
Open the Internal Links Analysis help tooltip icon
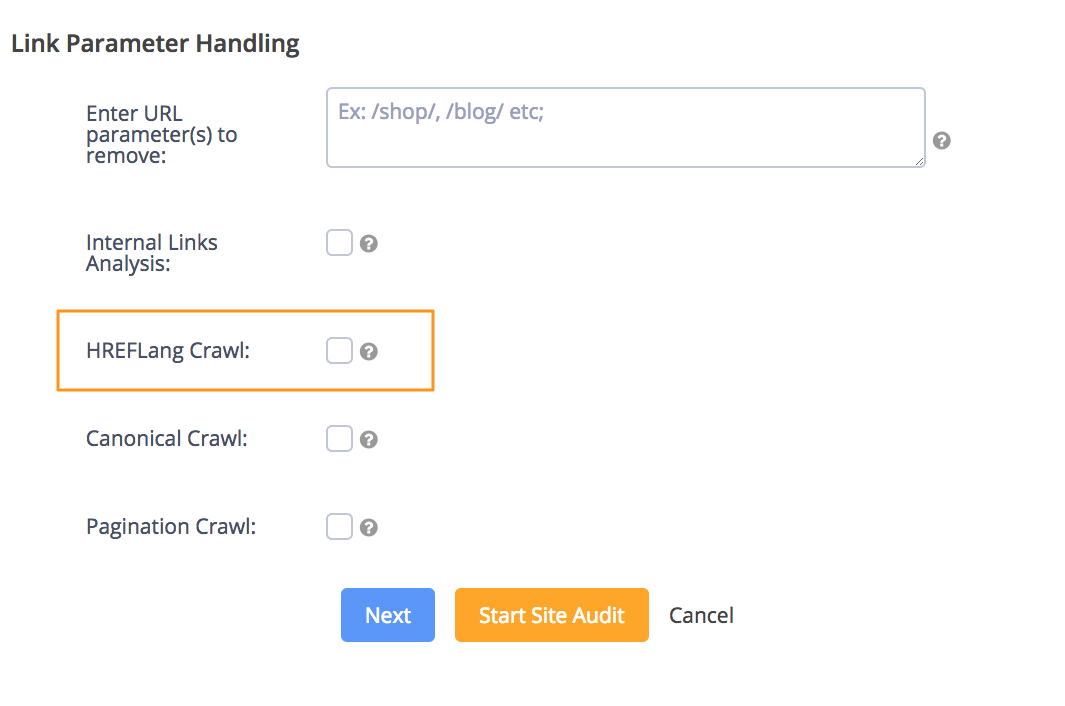[x=369, y=243]
